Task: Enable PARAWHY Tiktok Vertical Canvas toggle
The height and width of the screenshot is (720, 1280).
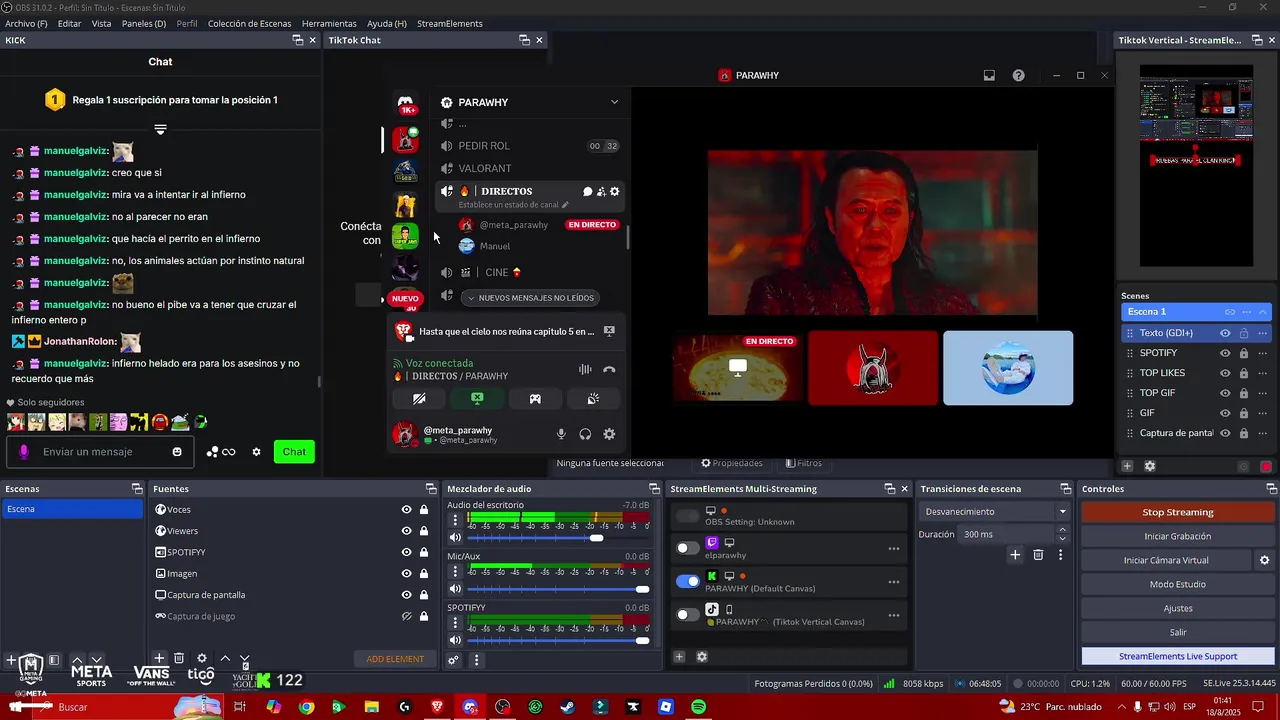Action: pyautogui.click(x=688, y=615)
